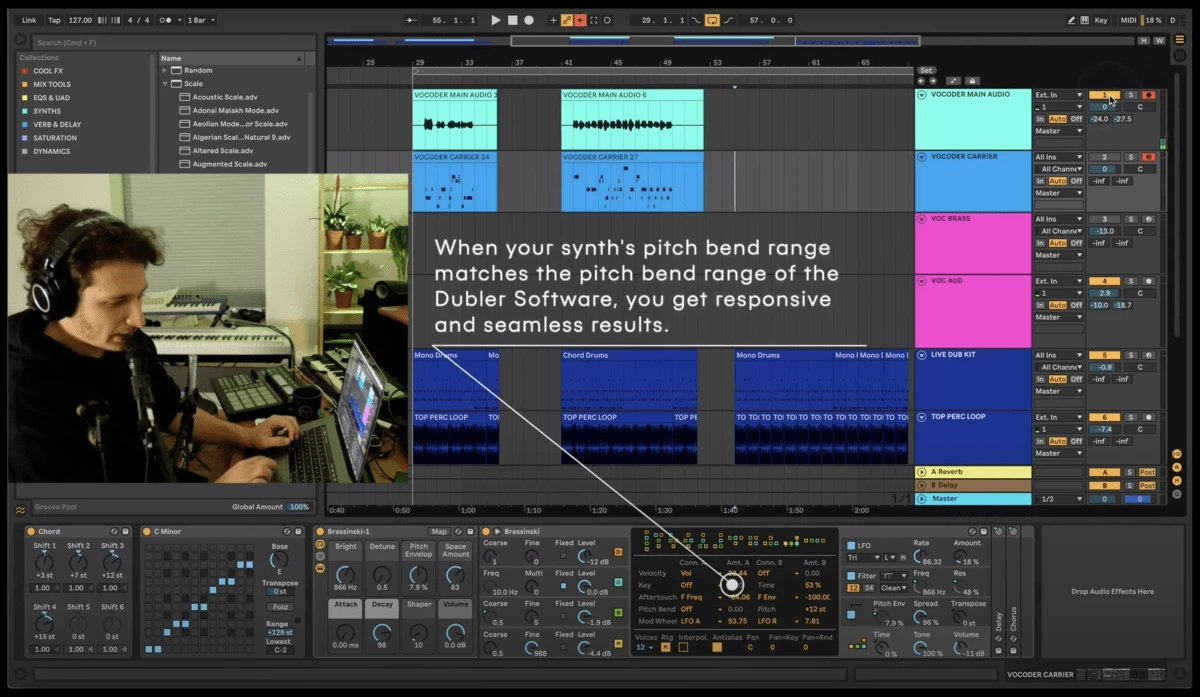Click the Re-enable Automation icon
Image resolution: width=1200 pixels, height=697 pixels.
[x=580, y=20]
